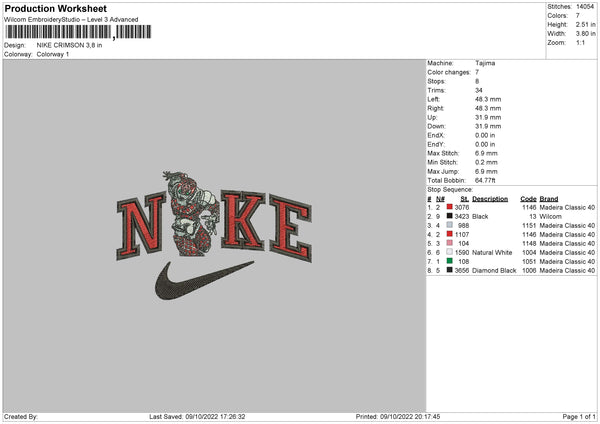Click the Width value 3.80 in

click(x=585, y=34)
